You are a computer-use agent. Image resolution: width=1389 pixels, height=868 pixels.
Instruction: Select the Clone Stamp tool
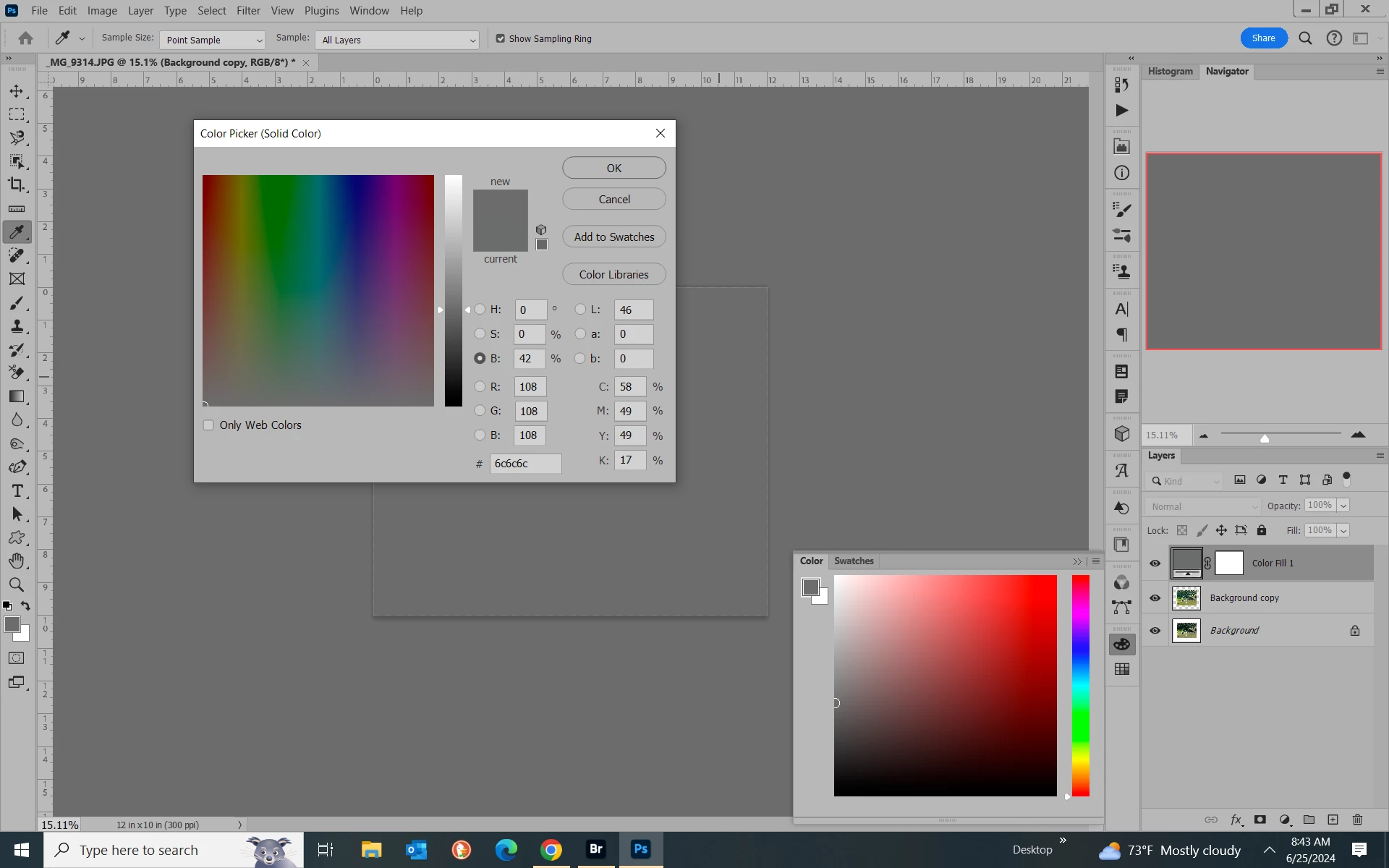pyautogui.click(x=16, y=326)
